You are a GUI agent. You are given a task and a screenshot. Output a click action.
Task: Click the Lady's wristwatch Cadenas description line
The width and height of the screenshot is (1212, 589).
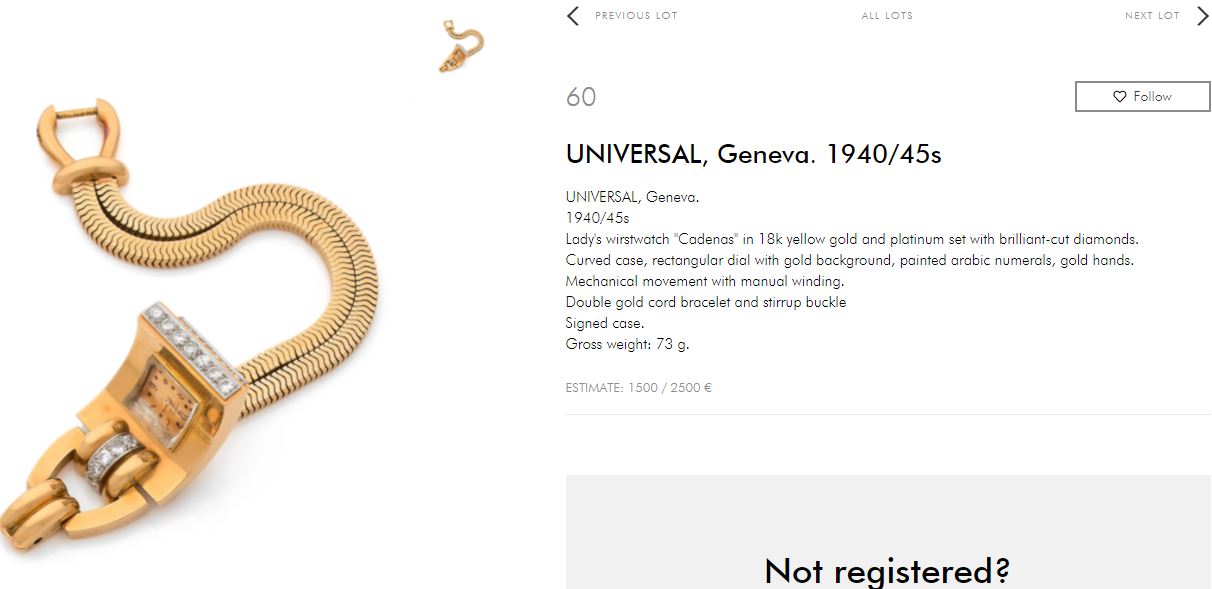(x=852, y=239)
